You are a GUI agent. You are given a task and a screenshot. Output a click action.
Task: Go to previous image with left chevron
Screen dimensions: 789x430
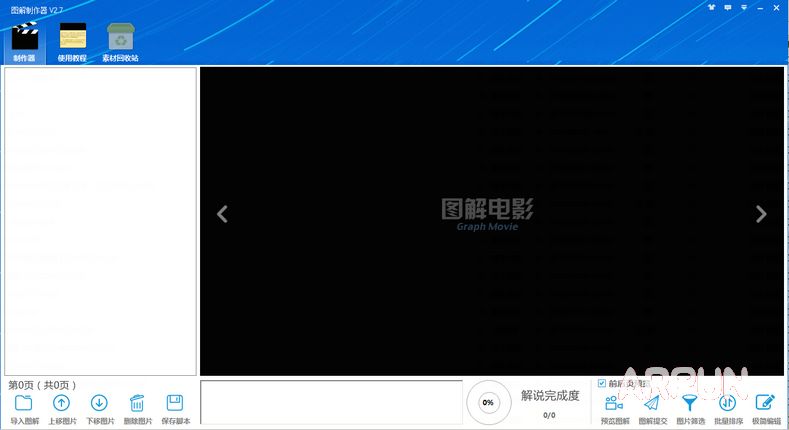pyautogui.click(x=222, y=214)
